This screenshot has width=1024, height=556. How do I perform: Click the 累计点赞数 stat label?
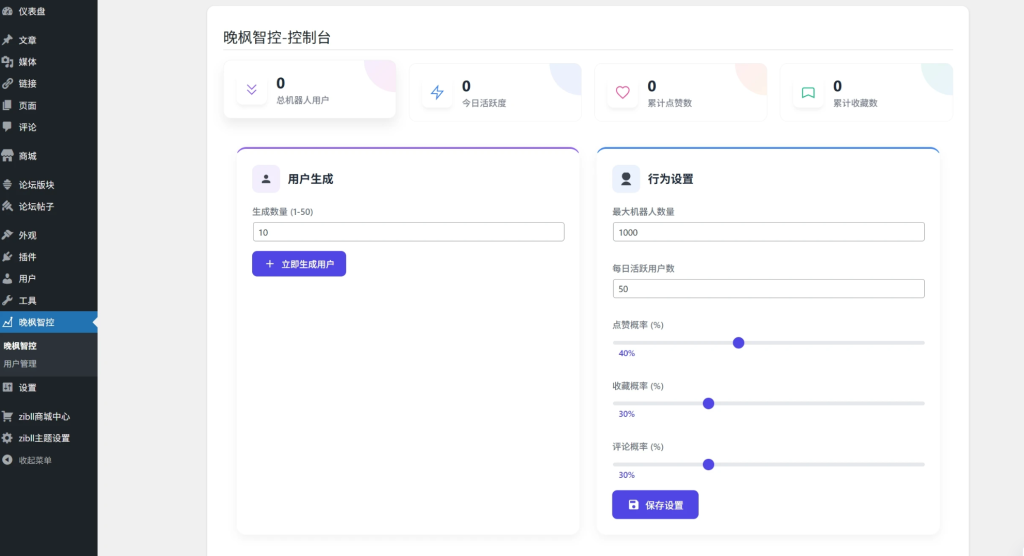coord(669,103)
